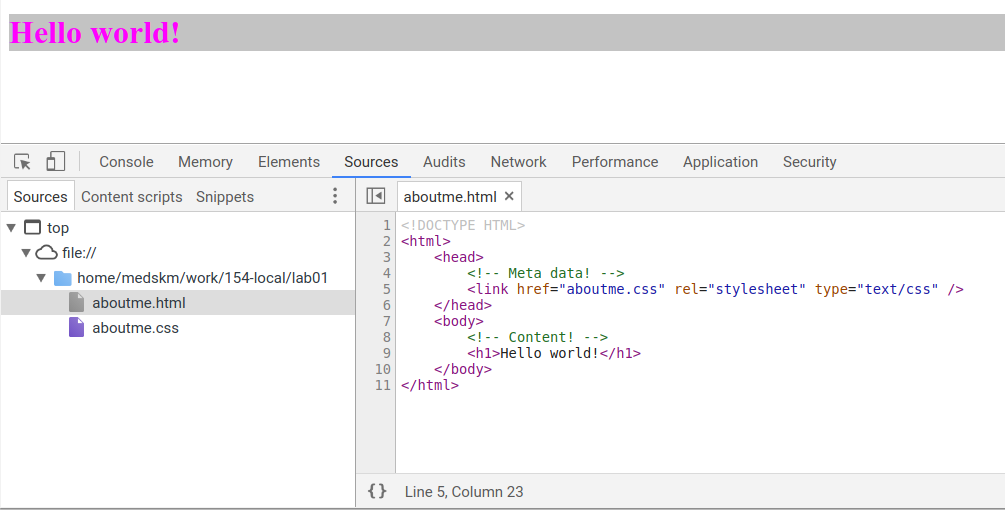The width and height of the screenshot is (1005, 510).
Task: Click the Hello world! heading
Action: [x=95, y=33]
